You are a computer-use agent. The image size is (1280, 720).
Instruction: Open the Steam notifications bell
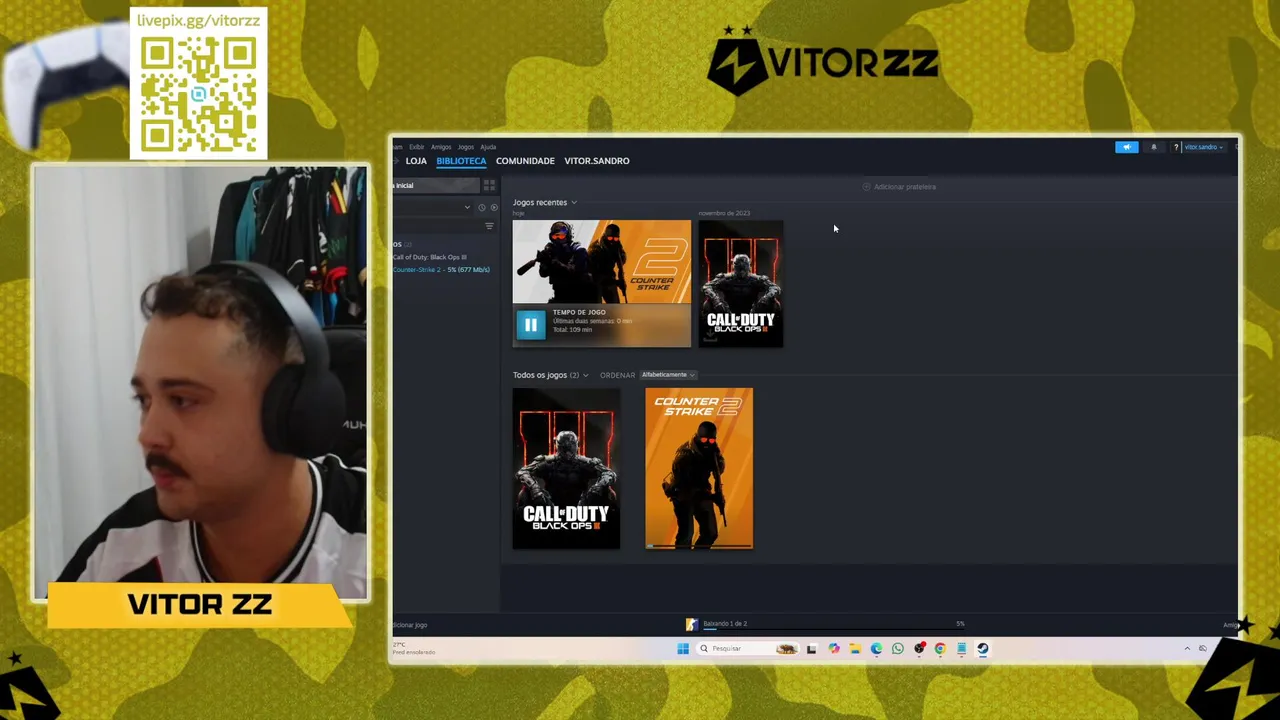(x=1153, y=147)
